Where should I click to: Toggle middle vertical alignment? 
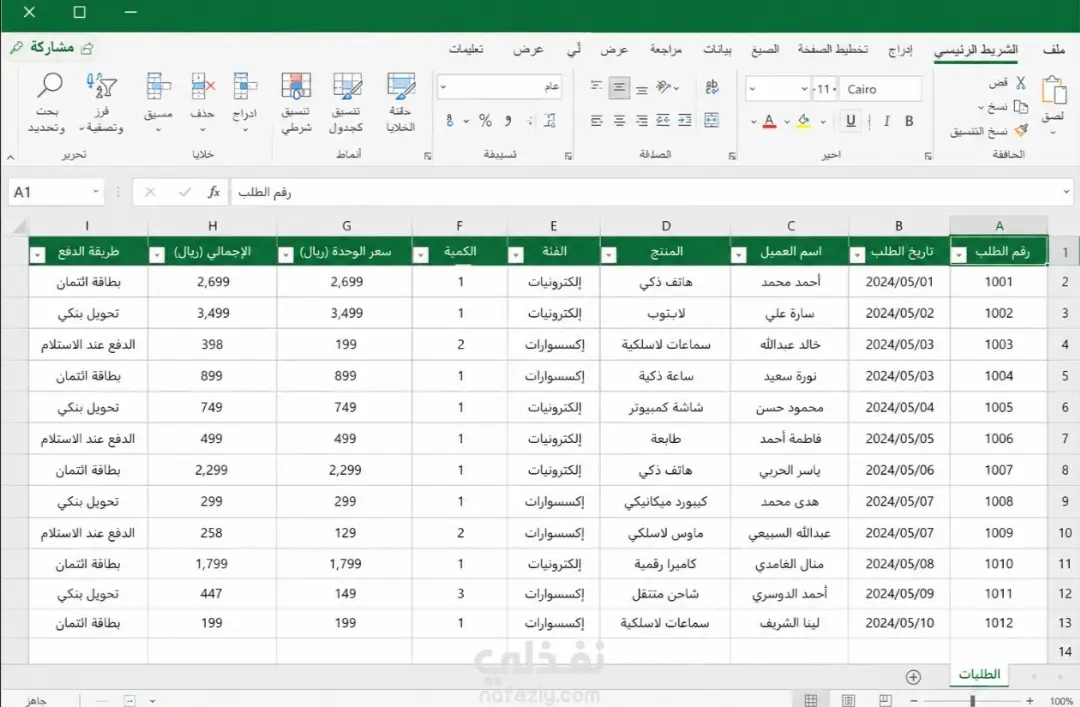tap(619, 88)
